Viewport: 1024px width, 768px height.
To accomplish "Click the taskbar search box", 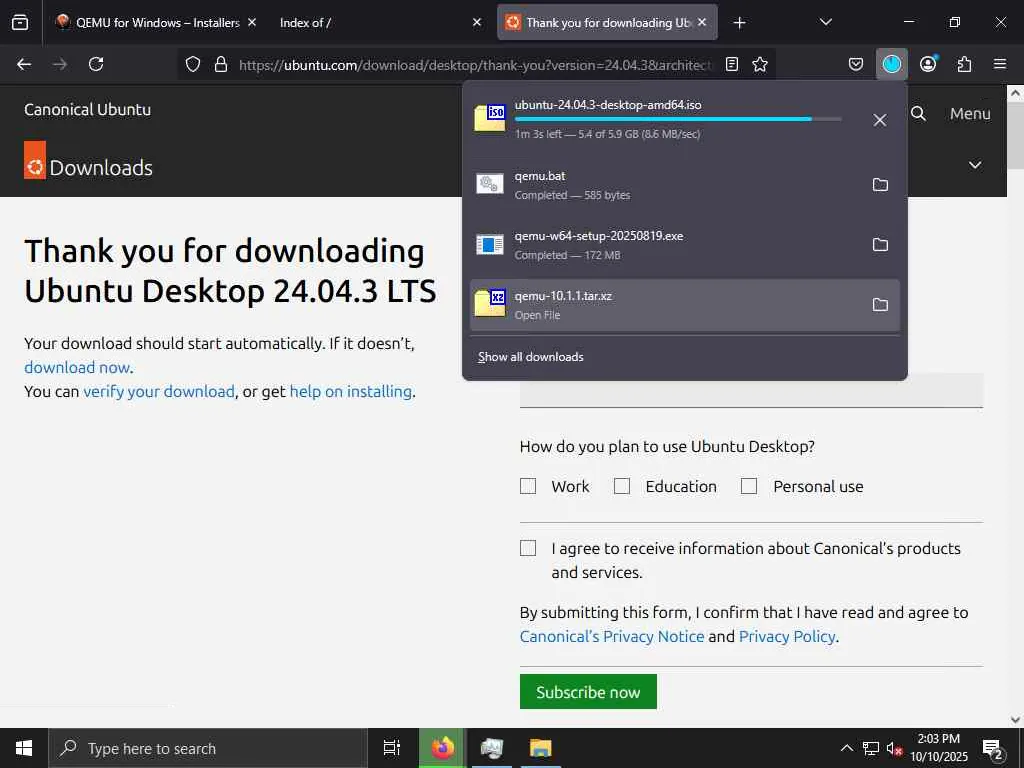I will tap(208, 748).
